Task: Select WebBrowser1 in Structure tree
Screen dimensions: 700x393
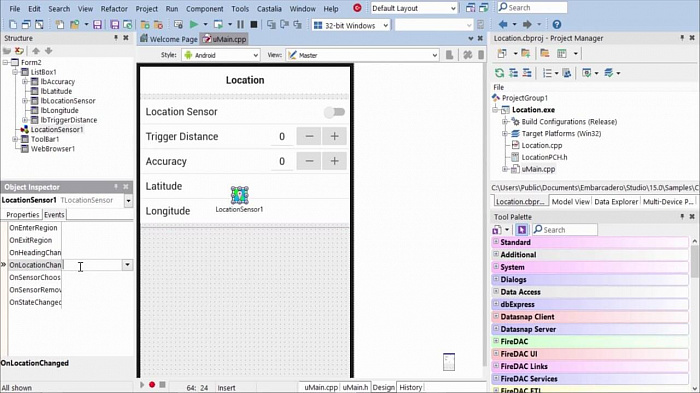Action: pyautogui.click(x=53, y=149)
